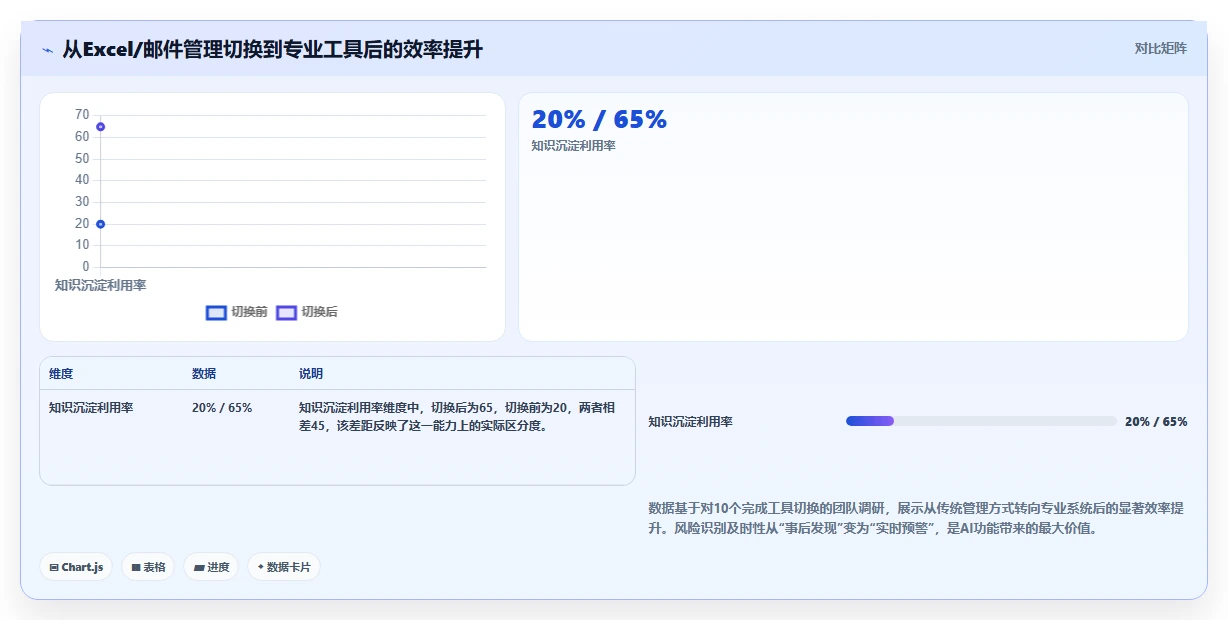
Task: Select the Chart.js tag chip
Action: coord(77,567)
